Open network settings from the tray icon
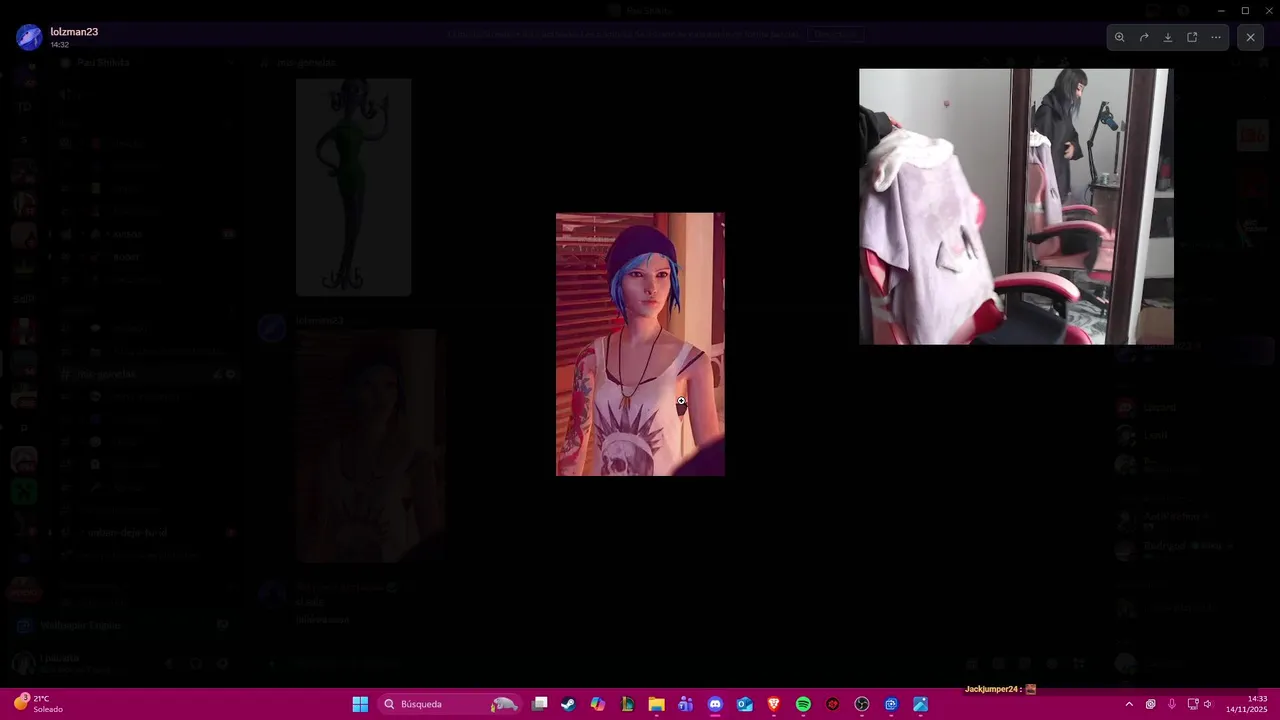The height and width of the screenshot is (720, 1280). point(1192,704)
